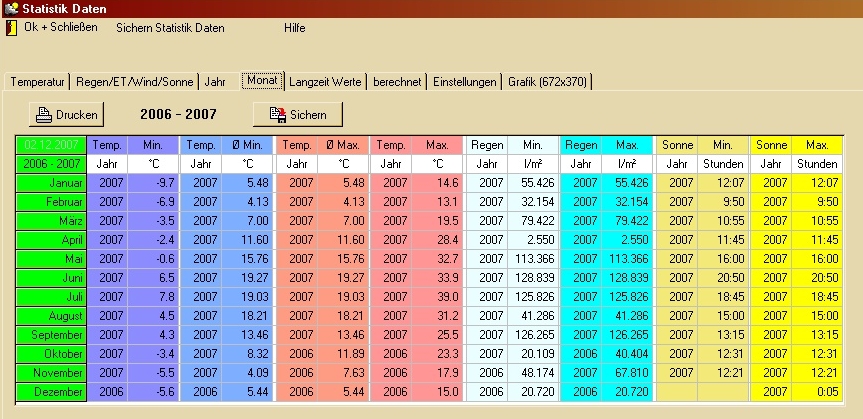
Task: Show the Grafik (672x370) tab
Action: 548,82
